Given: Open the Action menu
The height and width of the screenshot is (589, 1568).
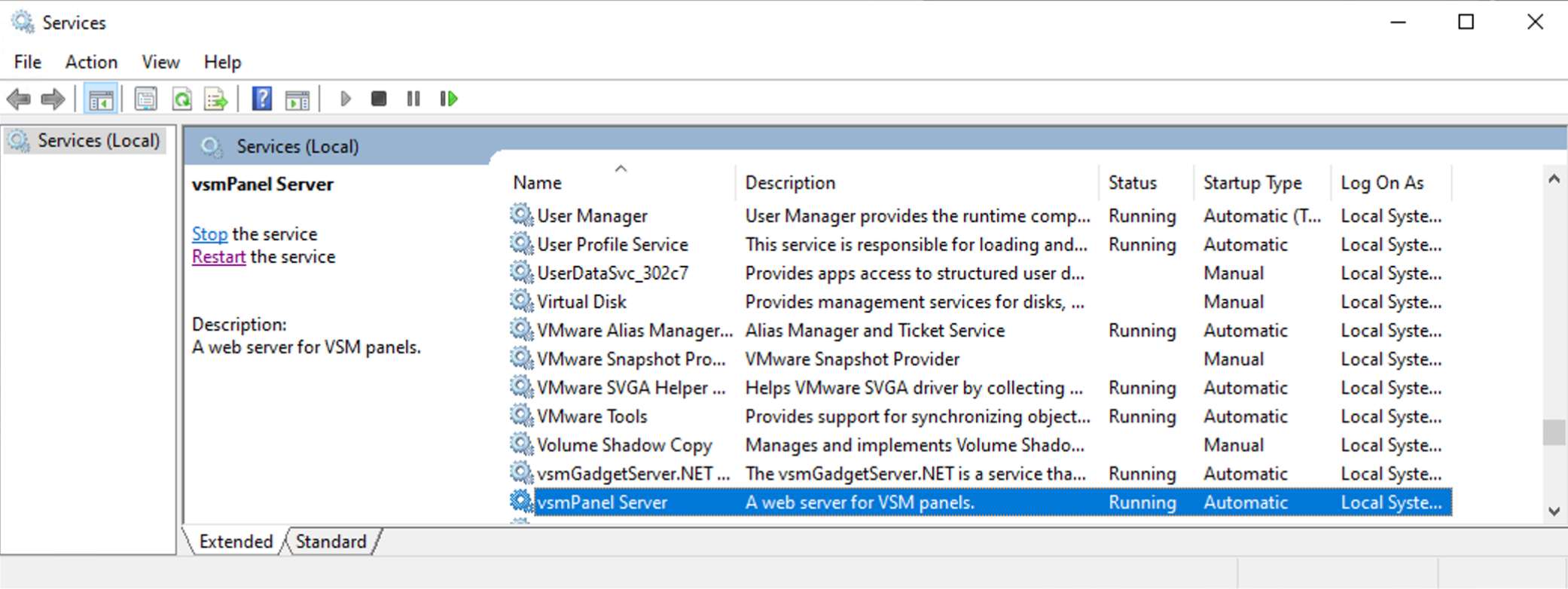Looking at the screenshot, I should [x=91, y=62].
